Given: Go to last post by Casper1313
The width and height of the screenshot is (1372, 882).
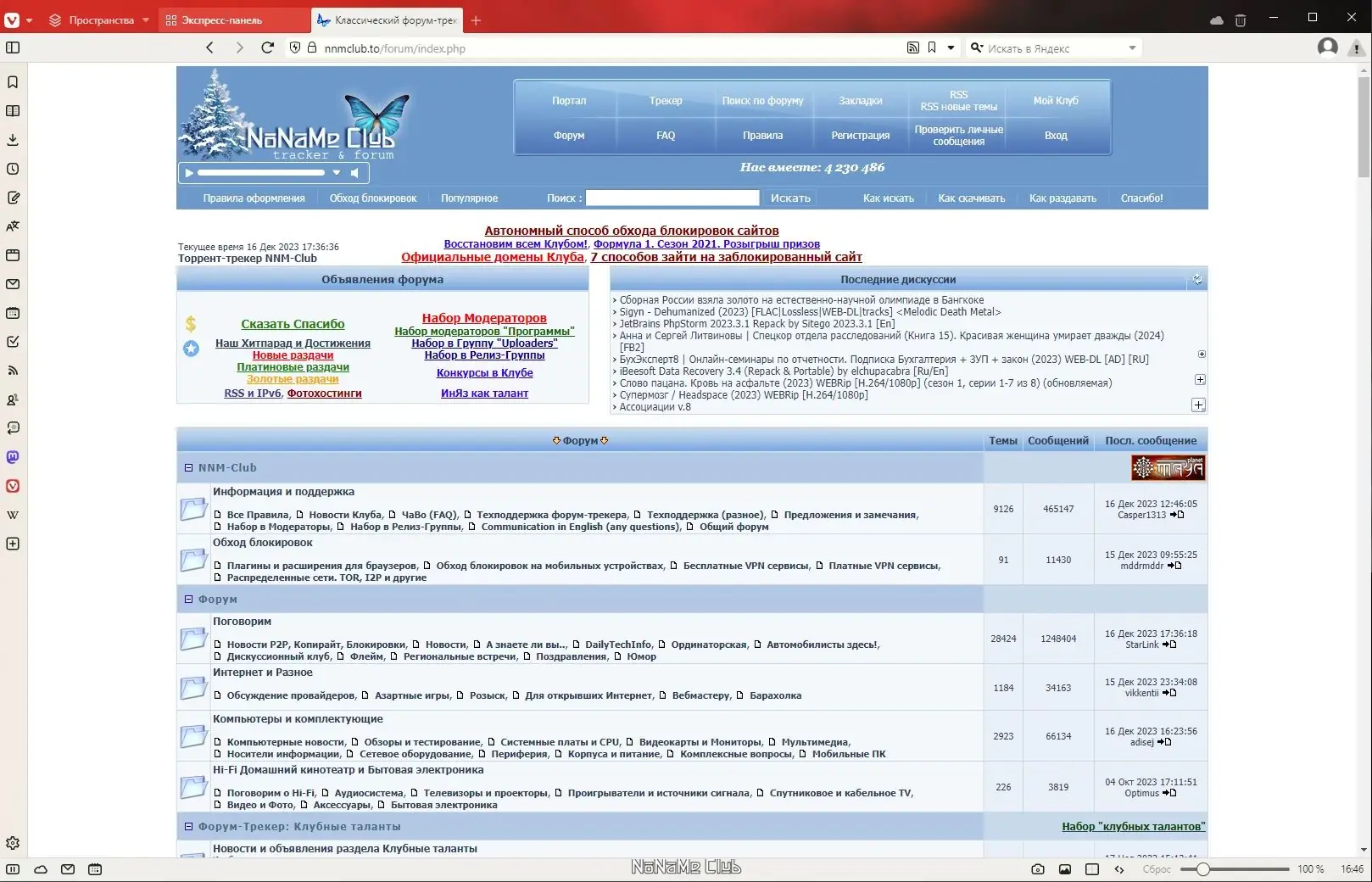Looking at the screenshot, I should tap(1177, 515).
